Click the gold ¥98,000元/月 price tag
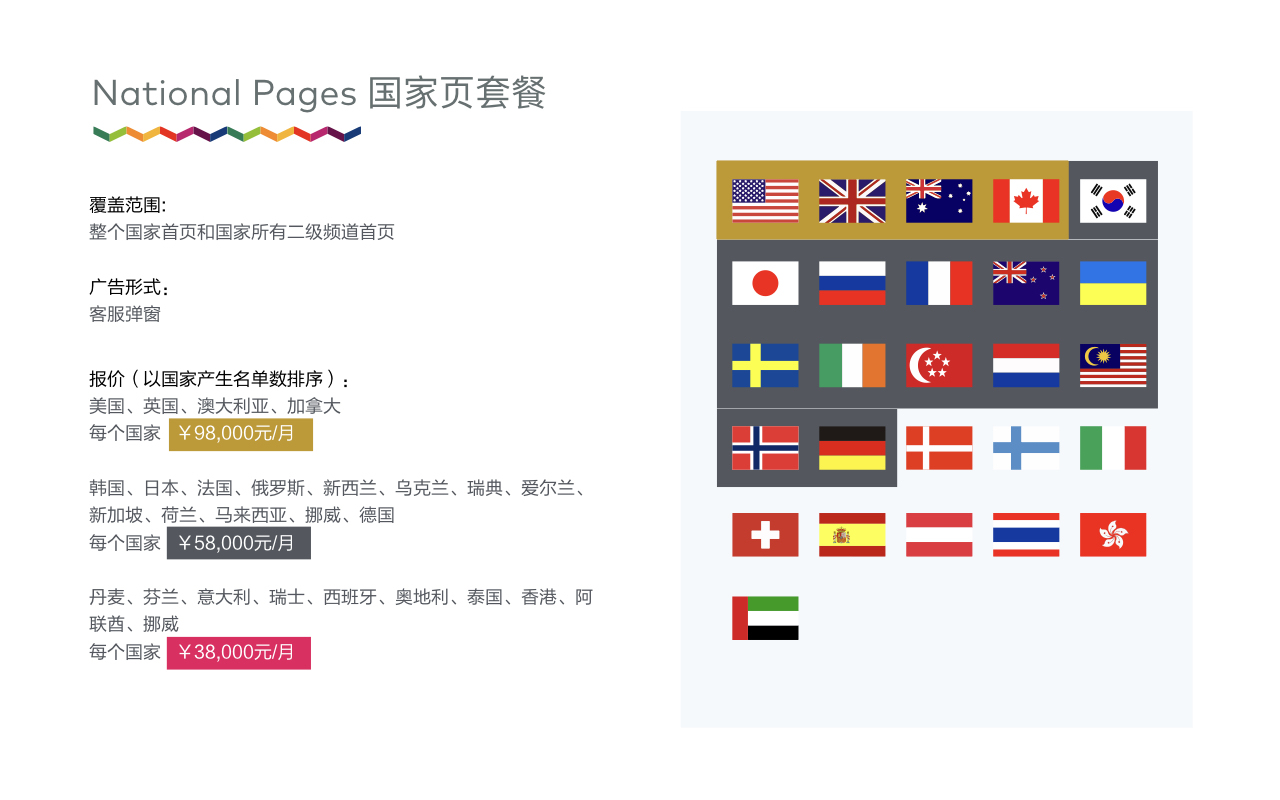The image size is (1280, 800). click(240, 434)
